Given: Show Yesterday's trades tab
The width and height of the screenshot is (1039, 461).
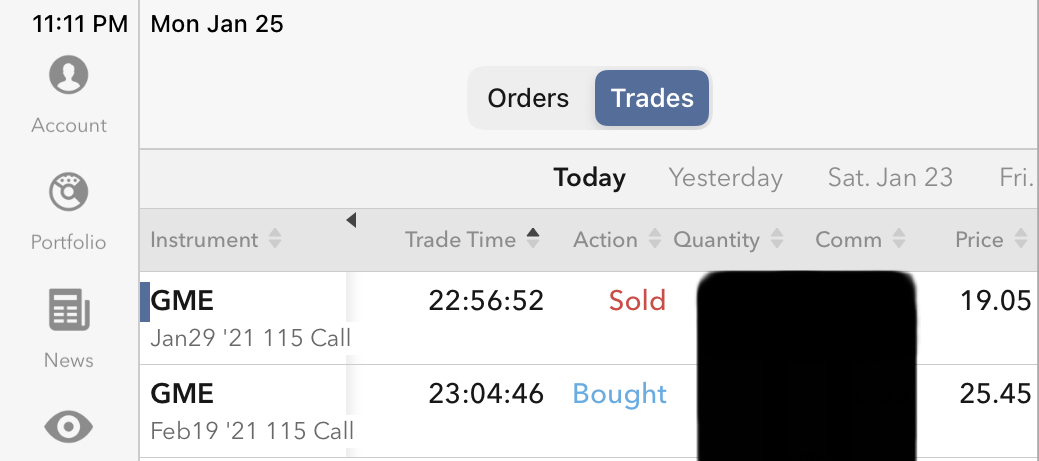Looking at the screenshot, I should (725, 178).
